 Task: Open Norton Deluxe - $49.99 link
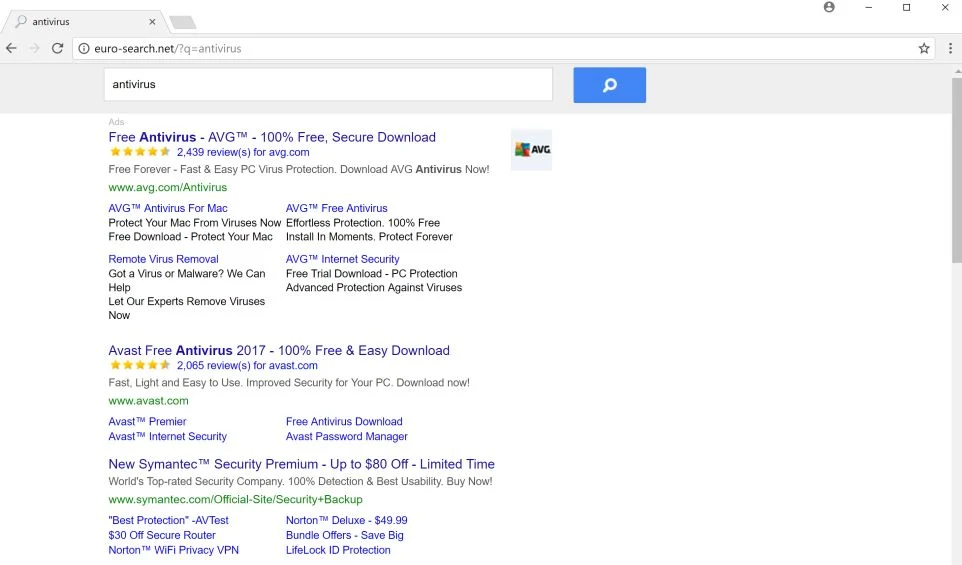[347, 520]
